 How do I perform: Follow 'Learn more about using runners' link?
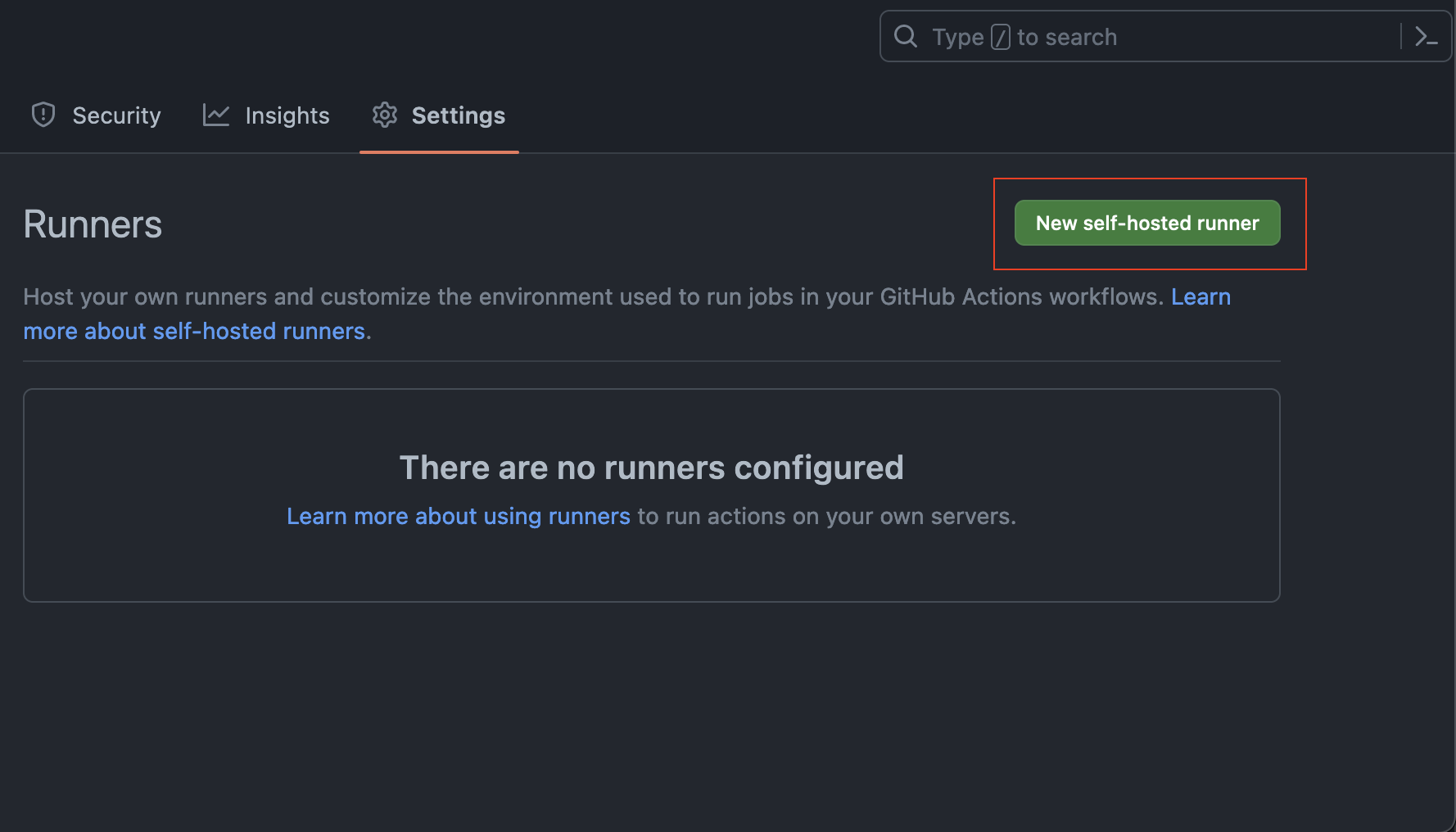point(458,516)
